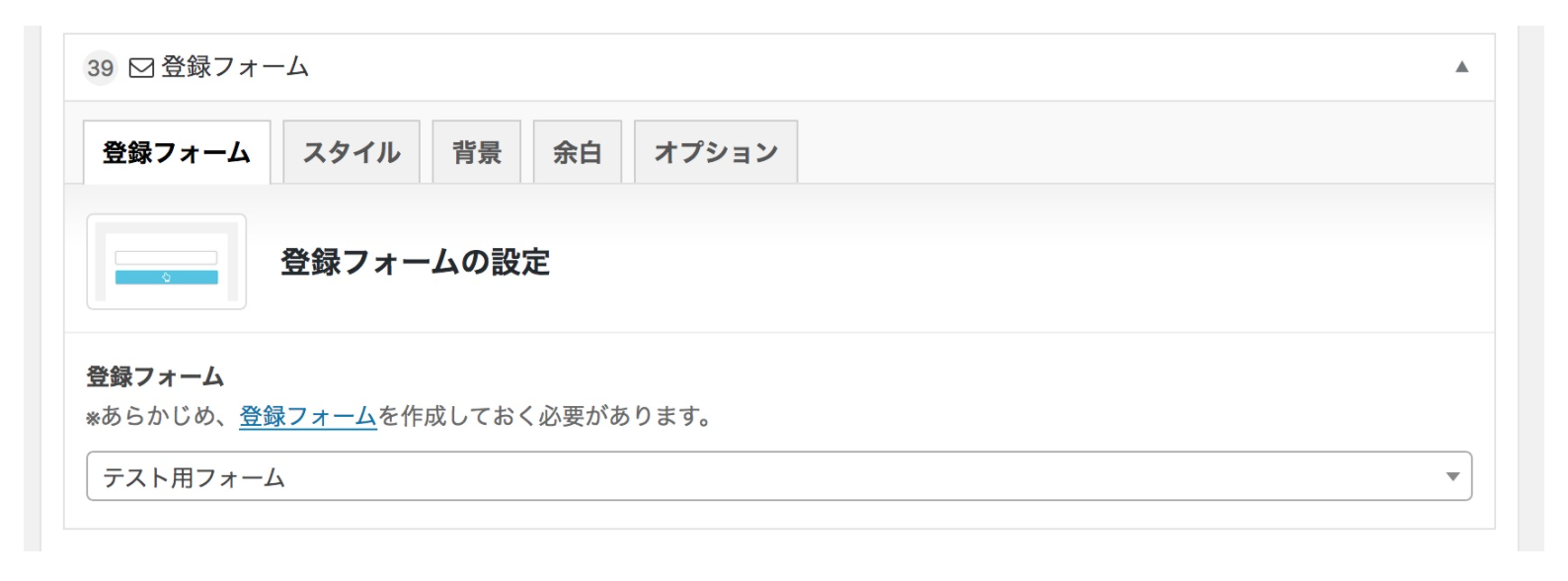Switch to the 登録フォーム tab
Screen dimensions: 1568x581
[x=177, y=152]
